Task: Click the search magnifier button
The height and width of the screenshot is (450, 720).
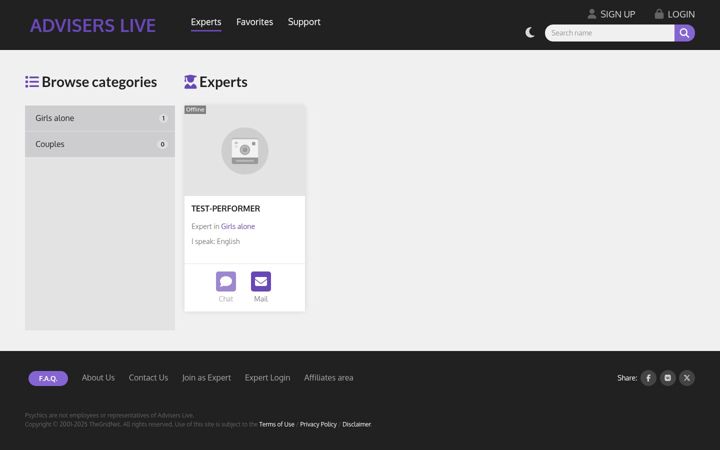Action: (684, 33)
